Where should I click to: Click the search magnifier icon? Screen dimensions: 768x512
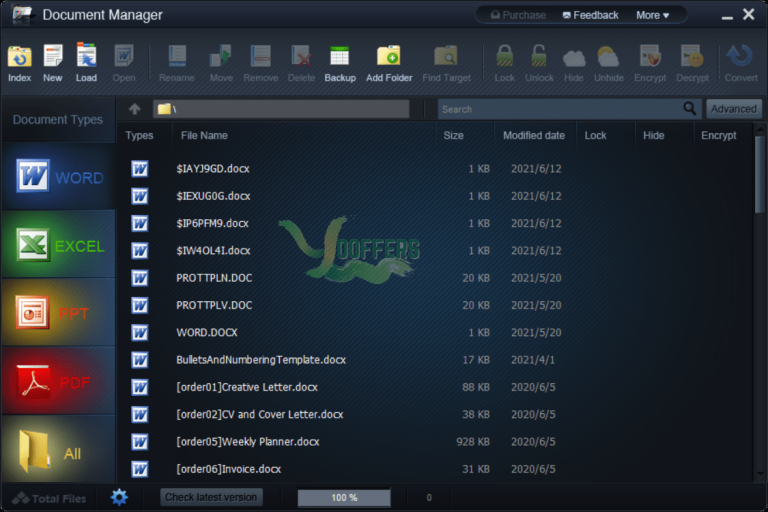tap(689, 108)
